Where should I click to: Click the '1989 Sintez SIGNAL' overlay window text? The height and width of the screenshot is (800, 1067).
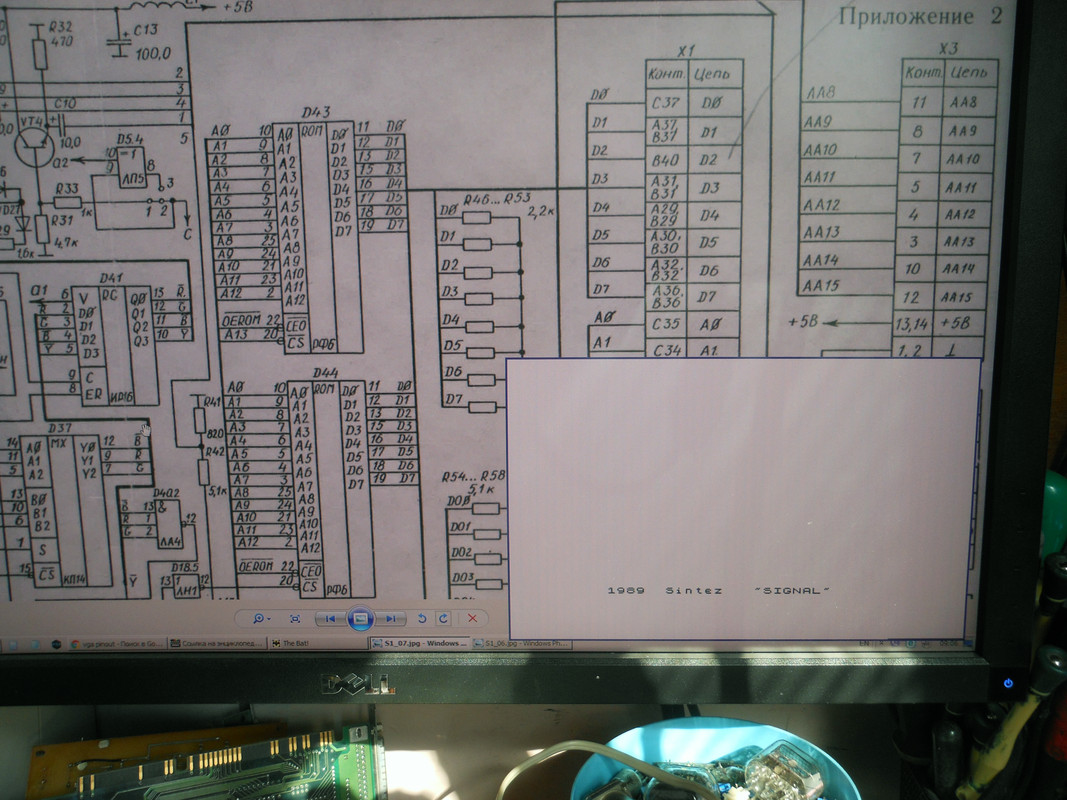719,590
